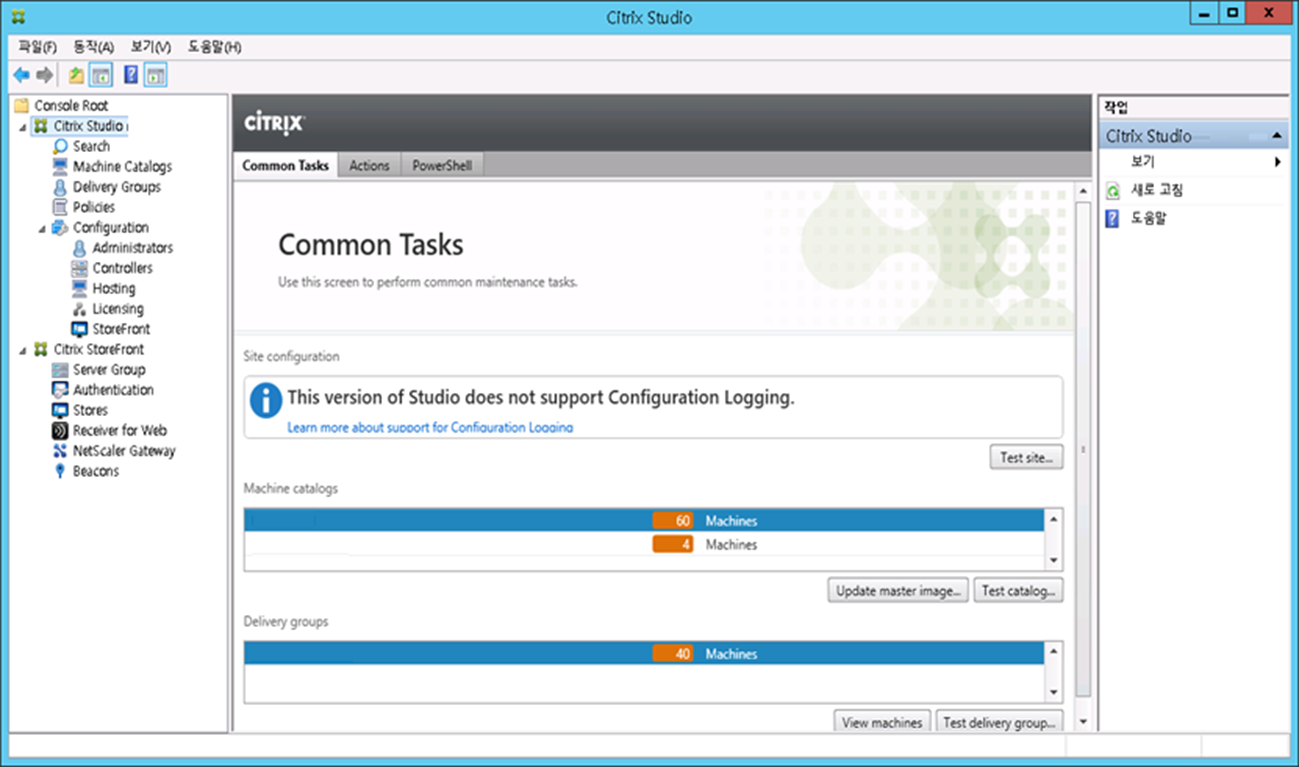
Task: Collapse the Citrix Studio tree node
Action: (x=23, y=127)
